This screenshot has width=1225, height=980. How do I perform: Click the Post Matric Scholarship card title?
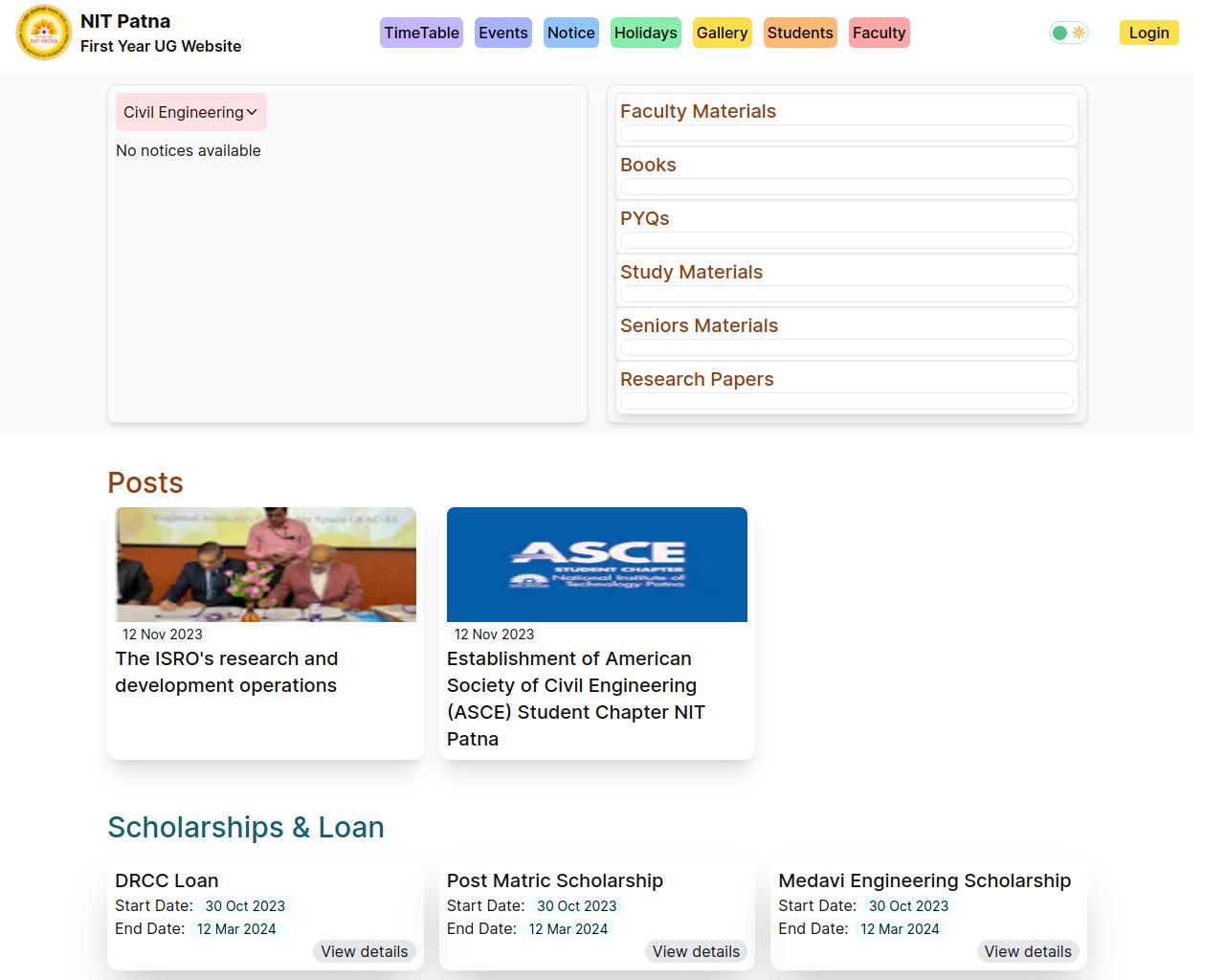click(555, 880)
